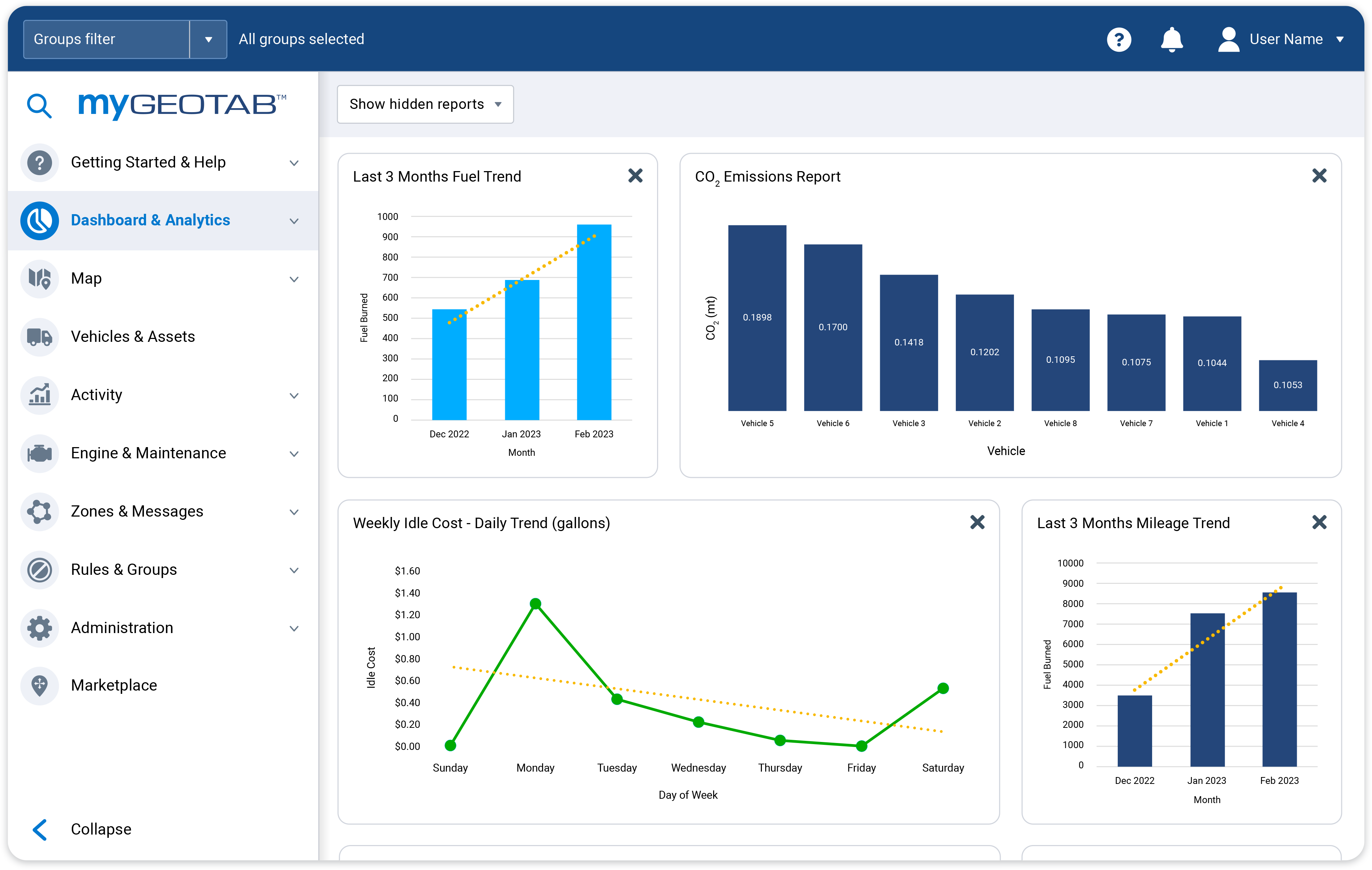Click the Vehicle 5 emissions bar
Image resolution: width=1372 pixels, height=870 pixels.
tap(757, 318)
